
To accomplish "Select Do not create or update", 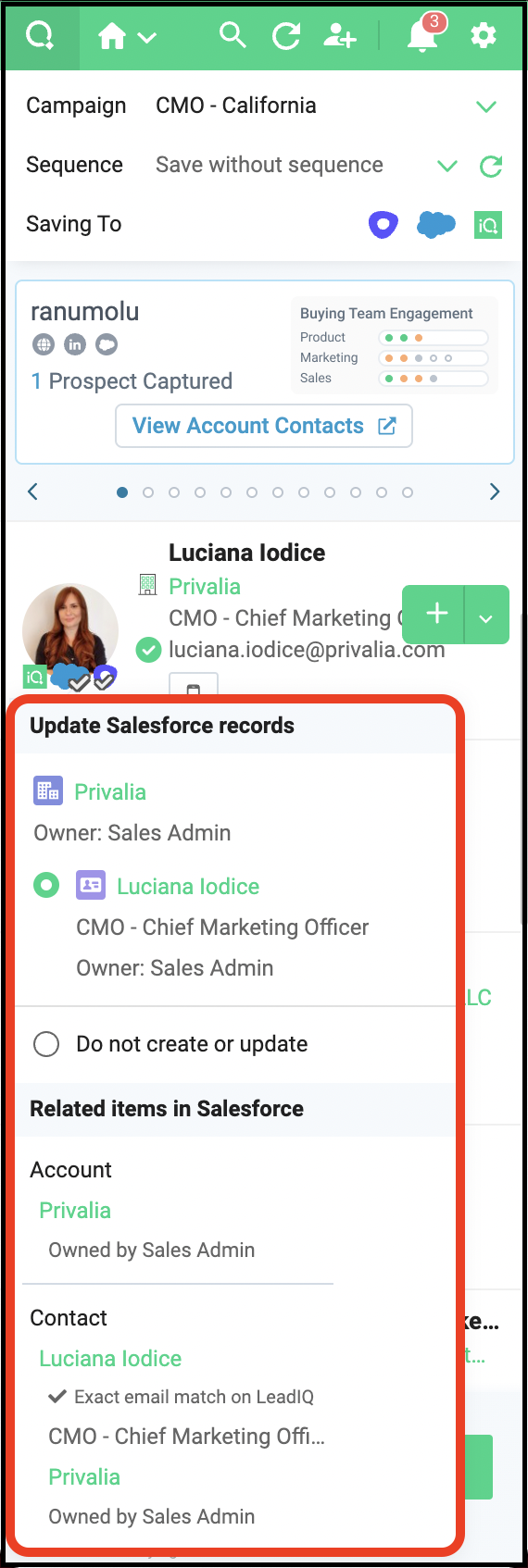I will tap(46, 1044).
